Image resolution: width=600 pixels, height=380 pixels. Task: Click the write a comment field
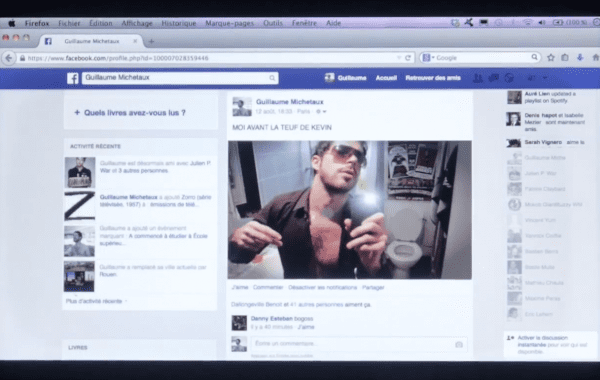(359, 344)
